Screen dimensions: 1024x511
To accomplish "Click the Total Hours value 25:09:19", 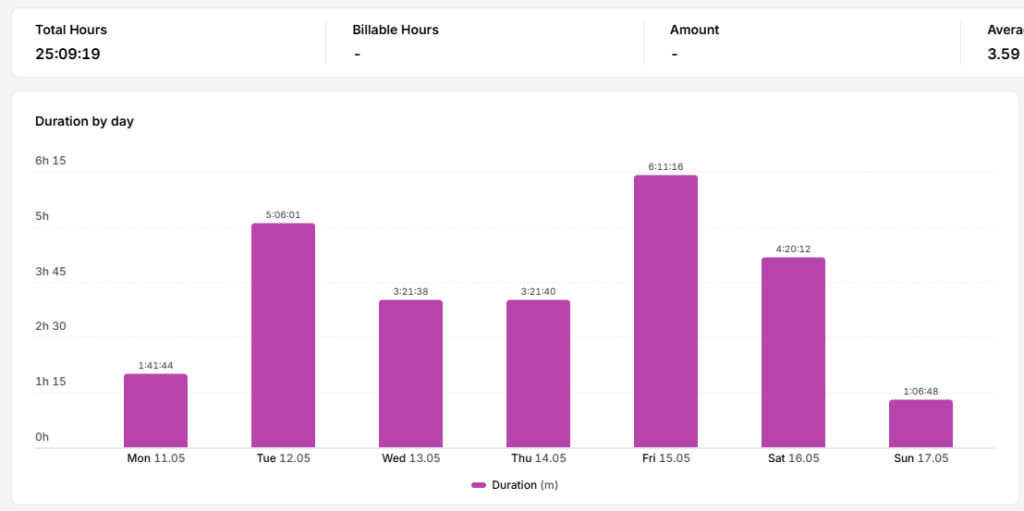I will (x=68, y=54).
